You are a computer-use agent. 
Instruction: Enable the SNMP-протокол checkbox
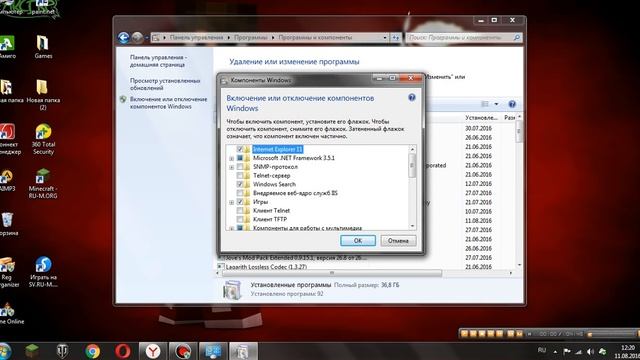coord(240,167)
